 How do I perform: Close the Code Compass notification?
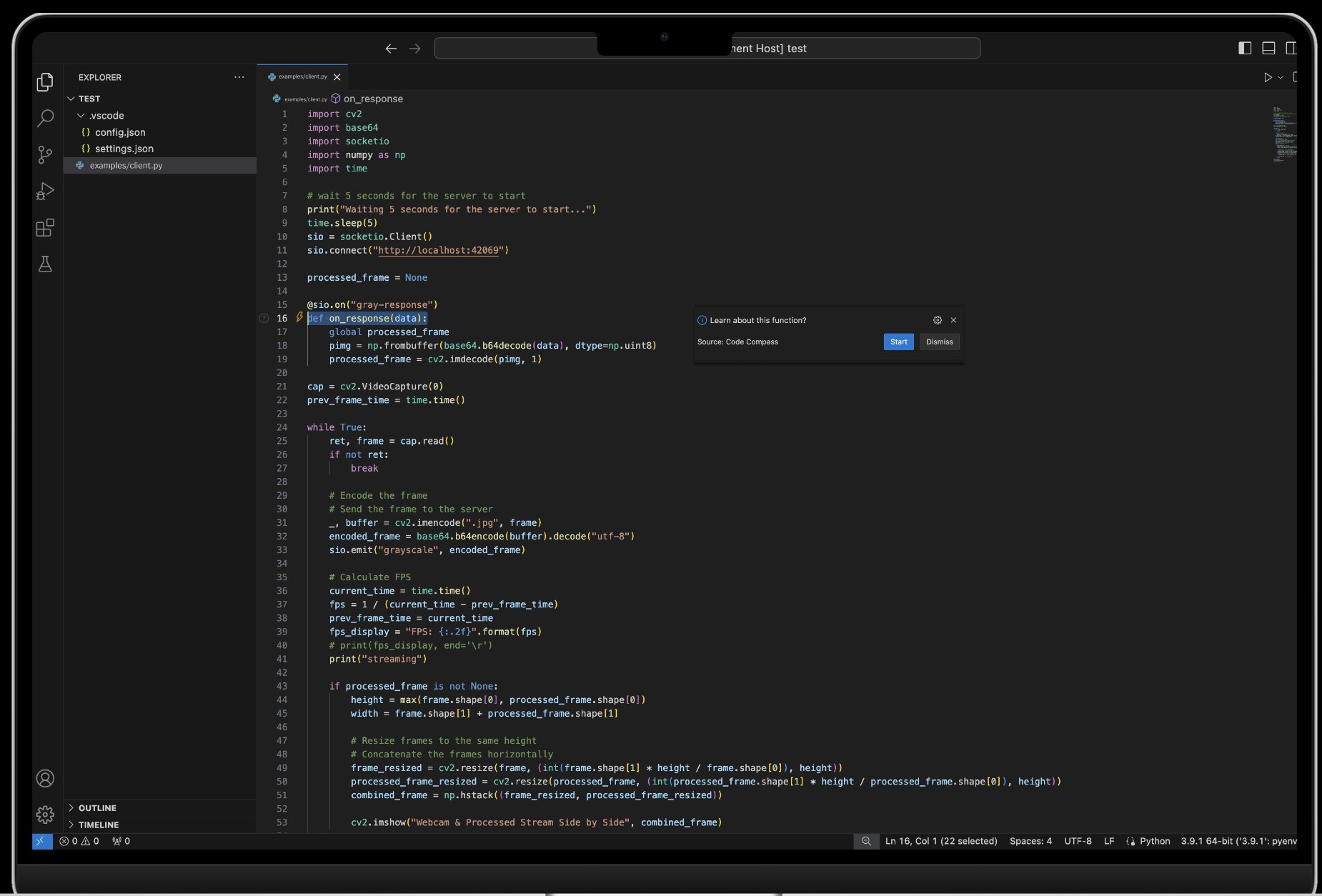coord(953,320)
